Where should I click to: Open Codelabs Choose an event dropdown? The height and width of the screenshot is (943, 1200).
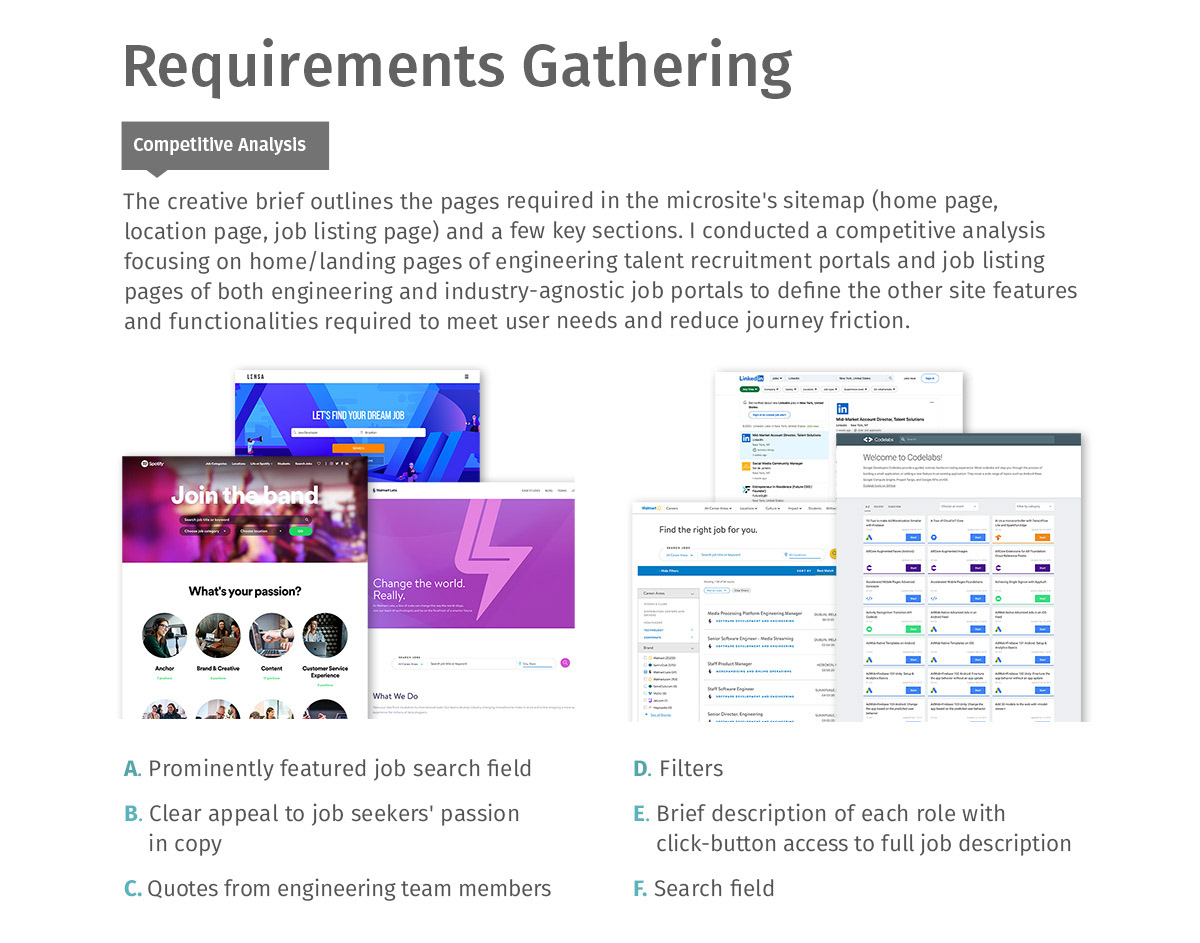pos(959,506)
